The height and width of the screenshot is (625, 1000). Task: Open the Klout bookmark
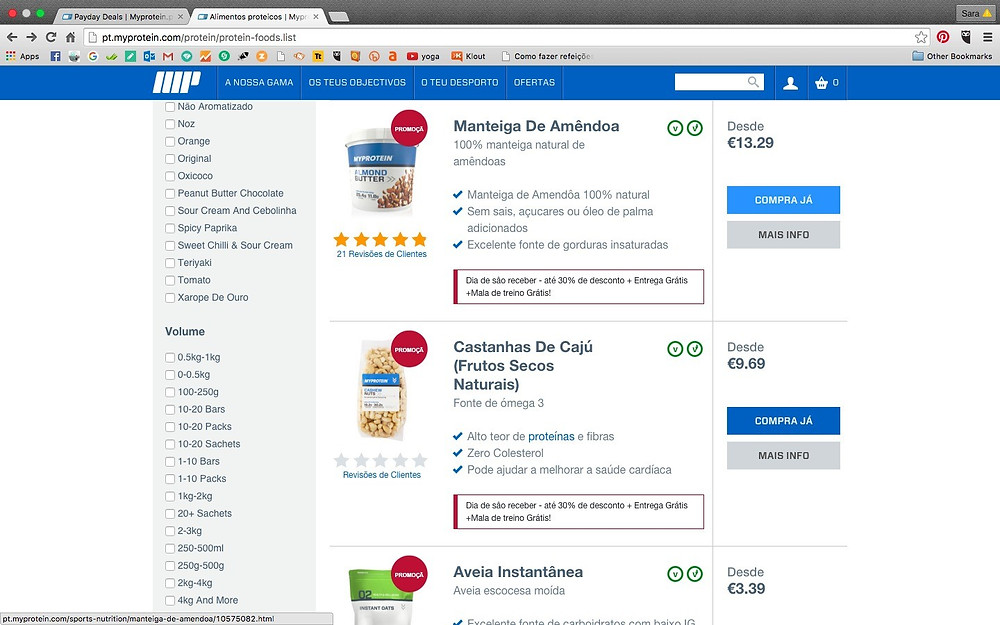pos(468,56)
